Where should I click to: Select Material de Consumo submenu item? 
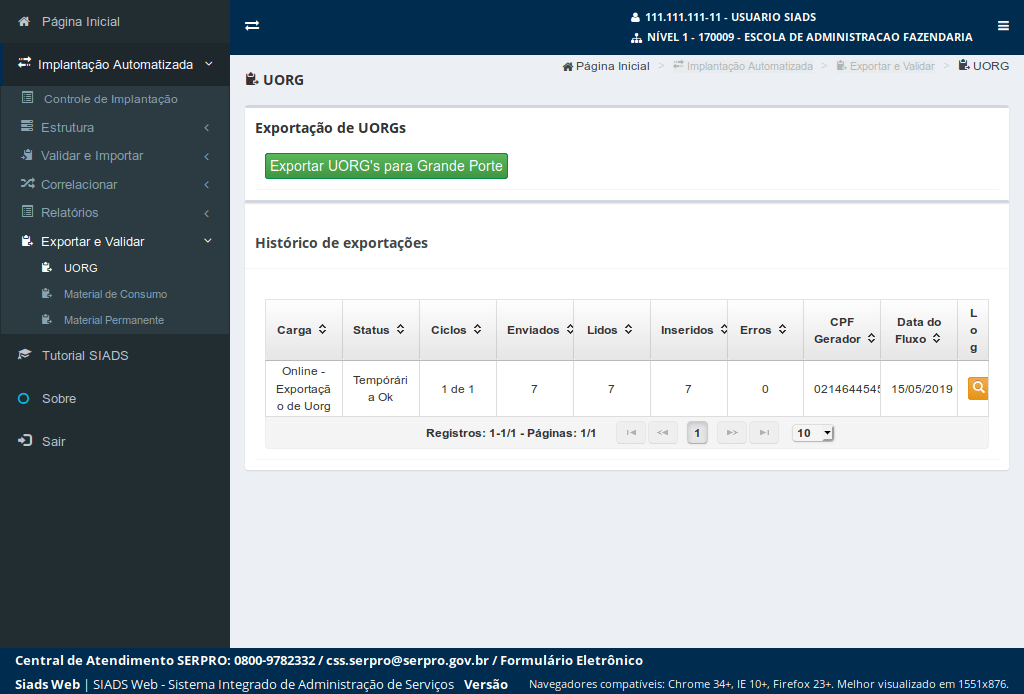click(115, 294)
